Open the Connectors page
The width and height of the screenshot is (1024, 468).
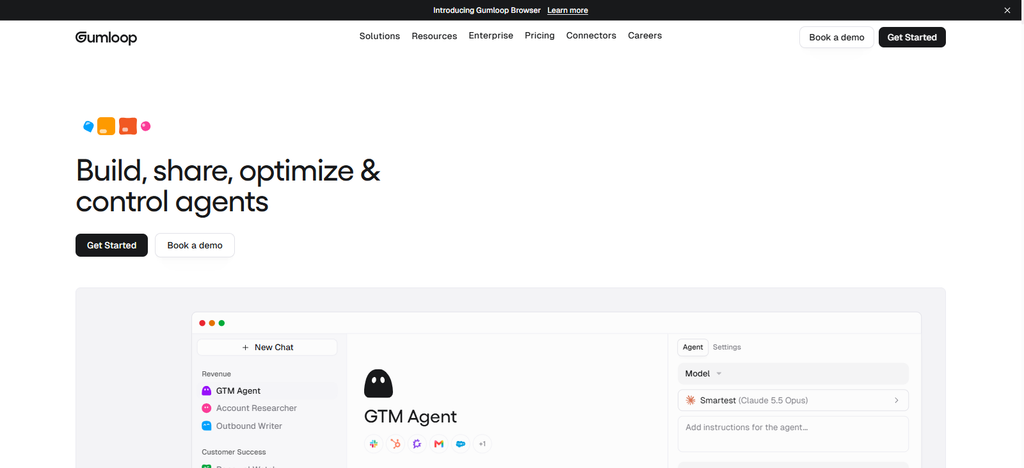[x=591, y=36]
